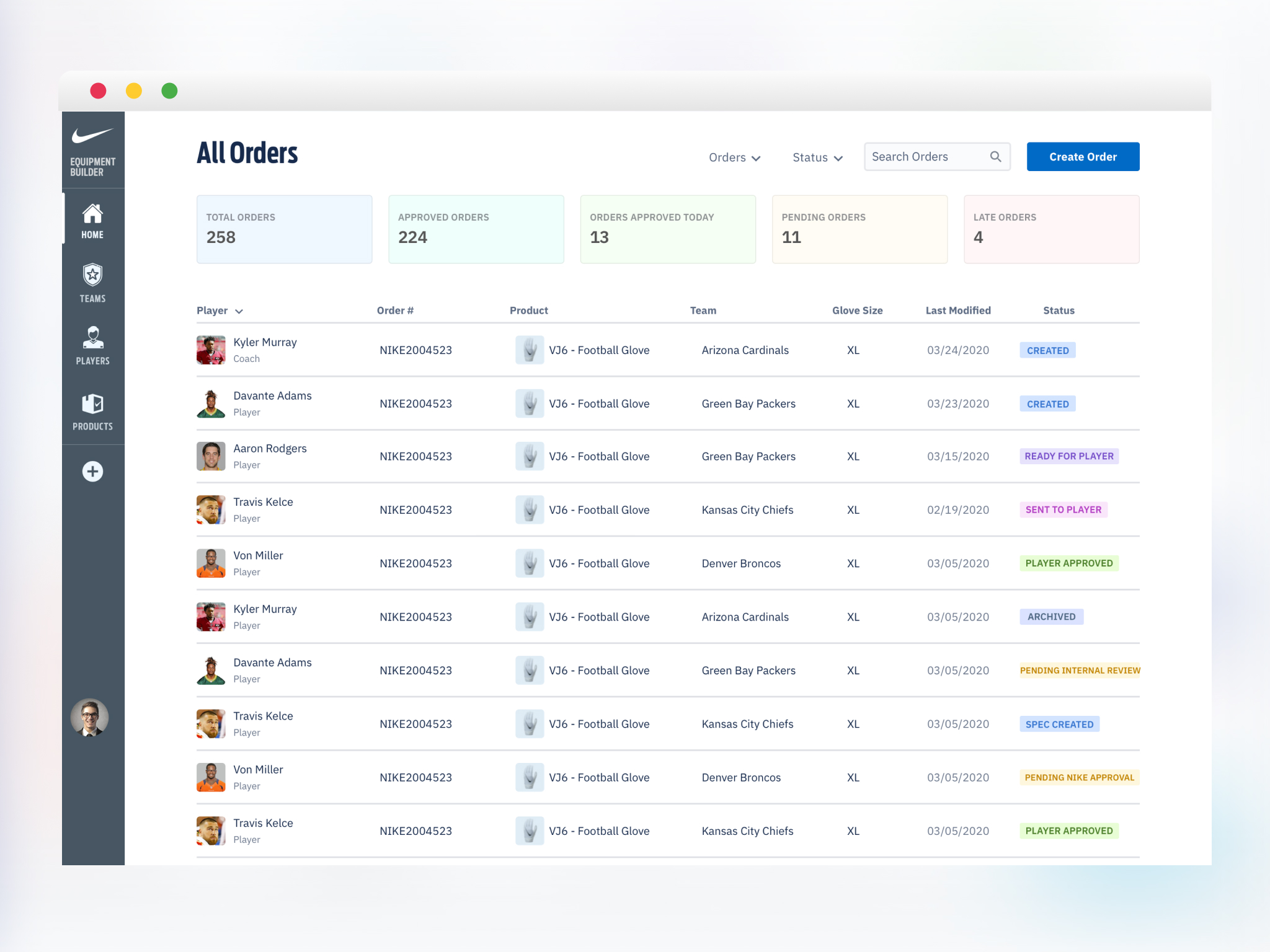Open the Teams section

[92, 283]
